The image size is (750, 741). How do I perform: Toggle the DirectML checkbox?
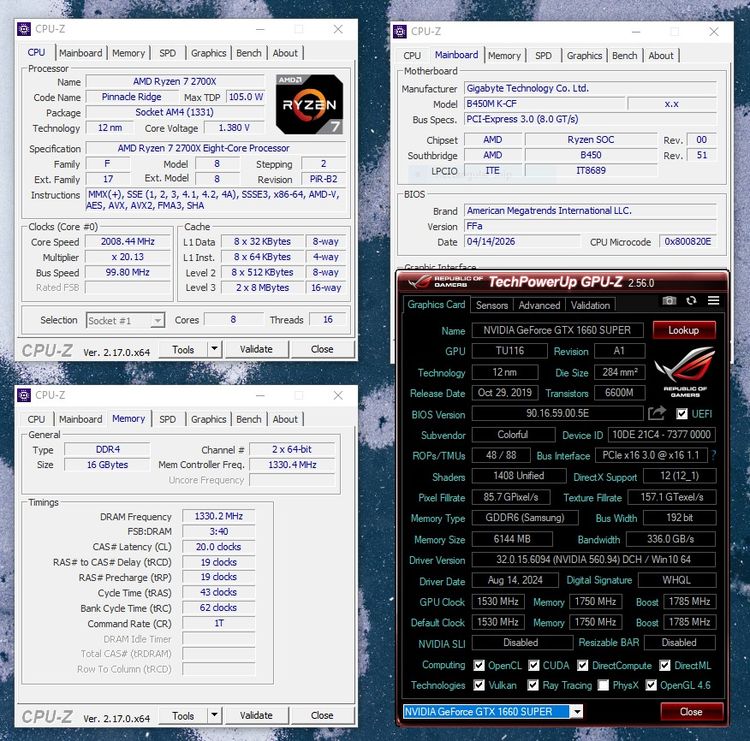pyautogui.click(x=664, y=665)
